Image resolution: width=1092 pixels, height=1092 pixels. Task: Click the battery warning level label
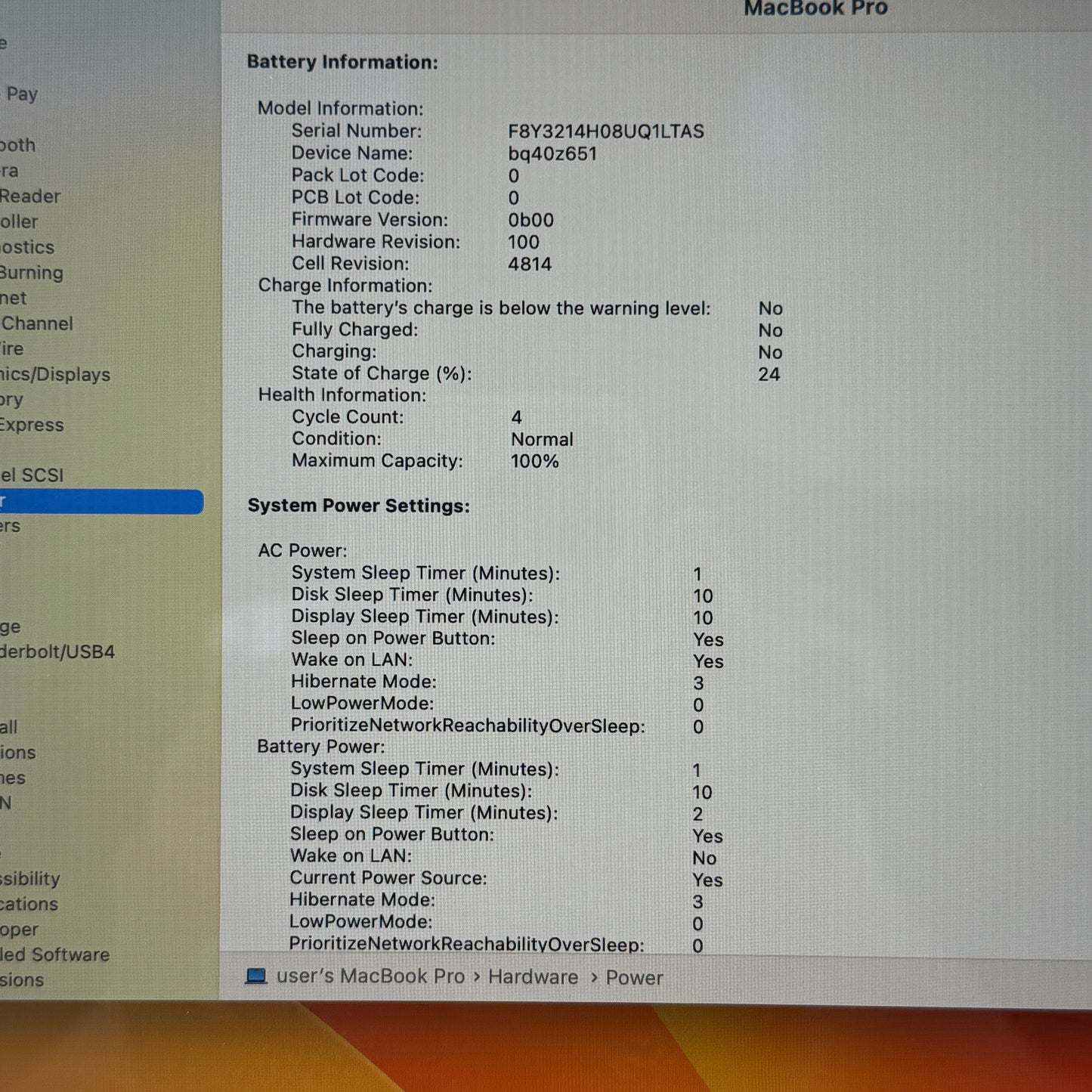click(502, 308)
